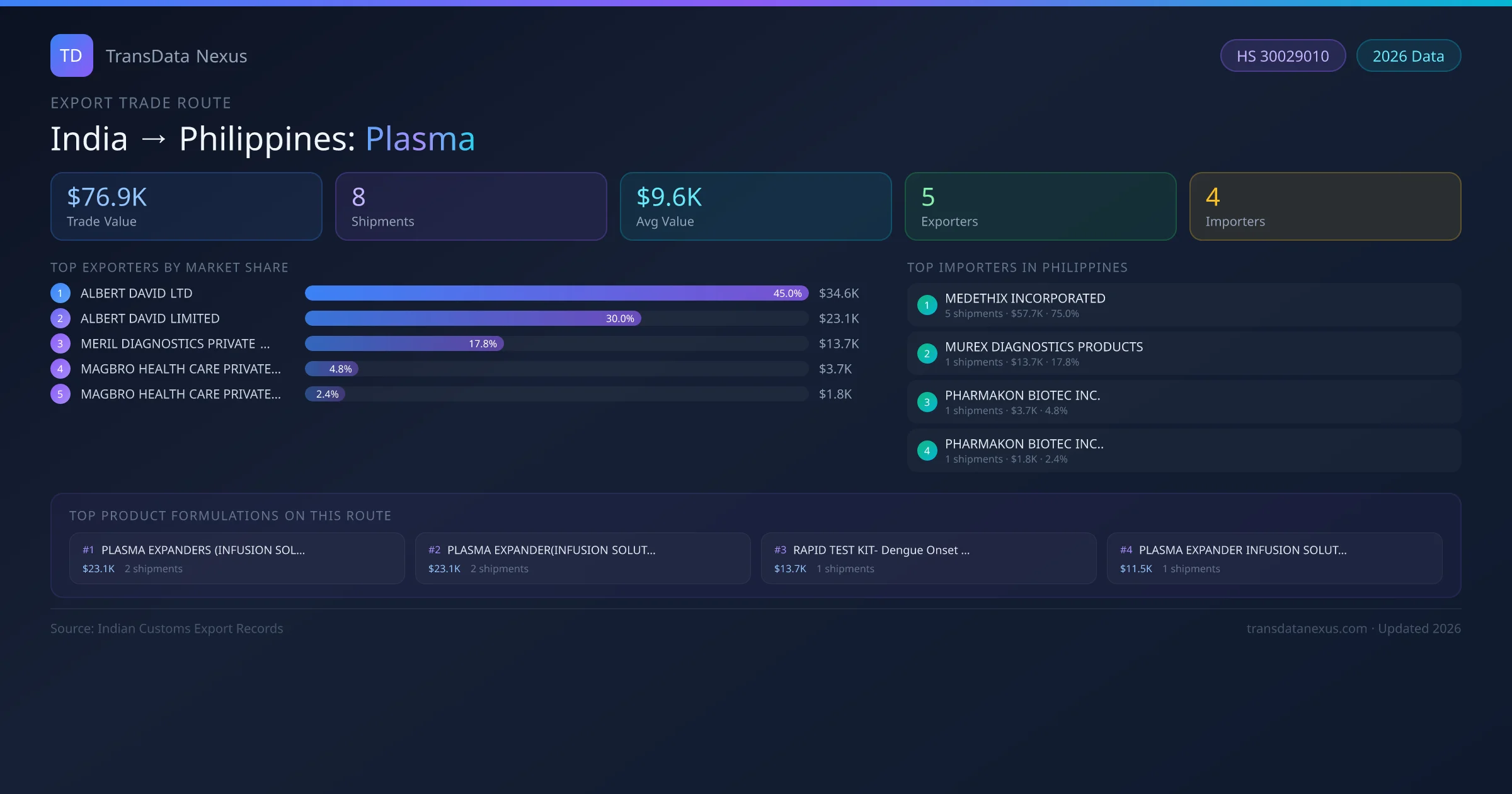1512x794 pixels.
Task: Switch to TOP IMPORTERS IN PHILIPPINES section
Action: [1018, 267]
